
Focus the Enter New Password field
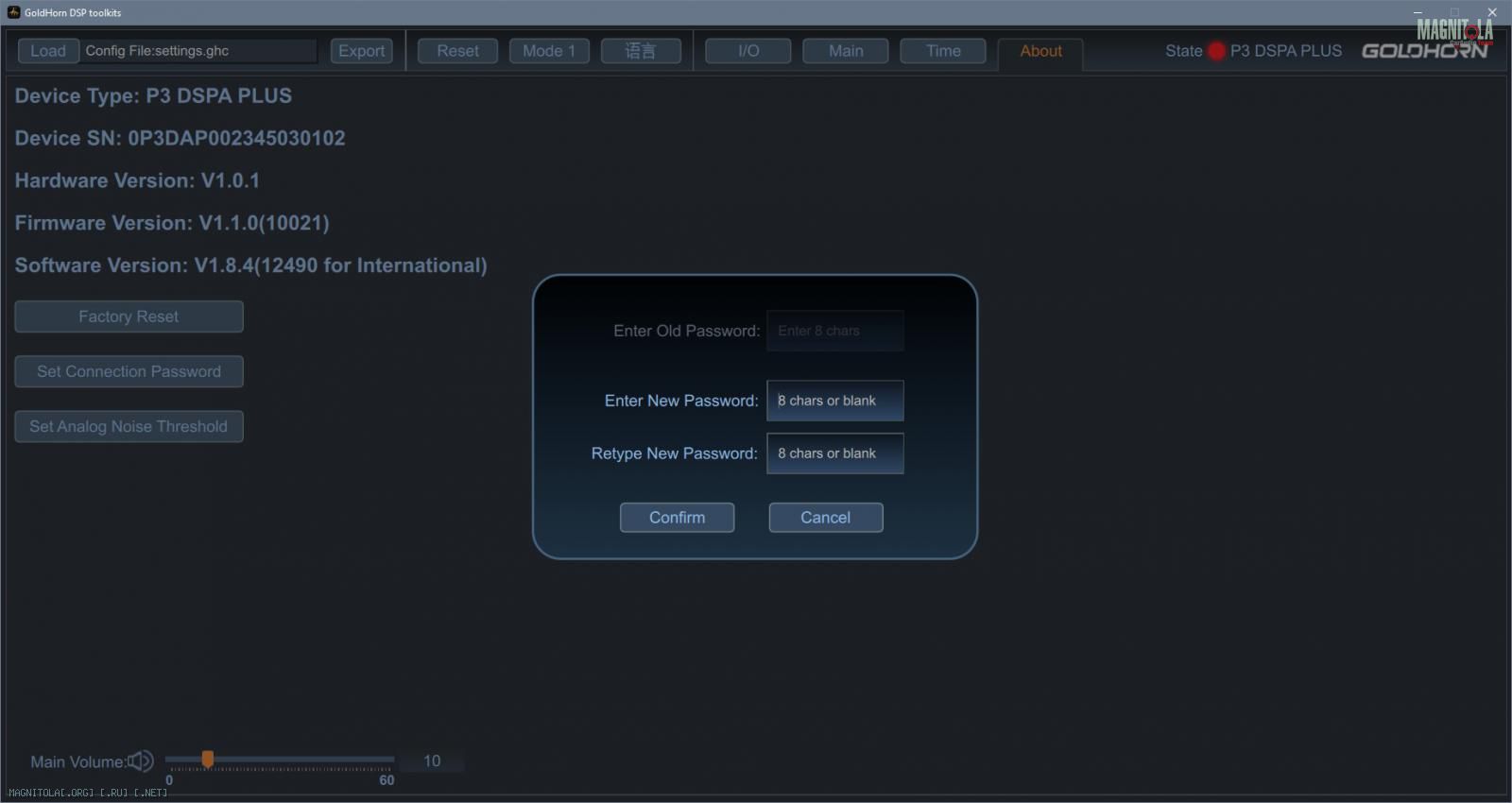tap(835, 401)
